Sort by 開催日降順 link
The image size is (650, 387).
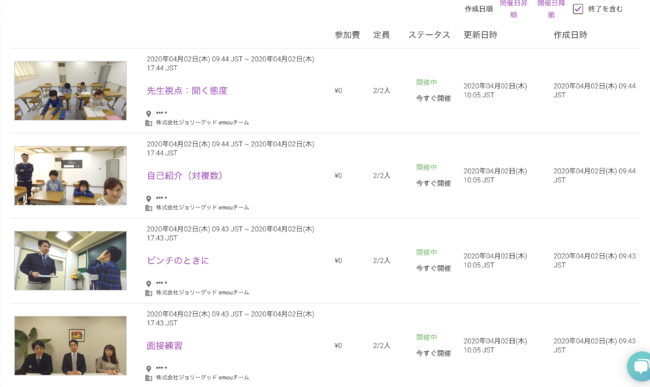click(x=551, y=9)
